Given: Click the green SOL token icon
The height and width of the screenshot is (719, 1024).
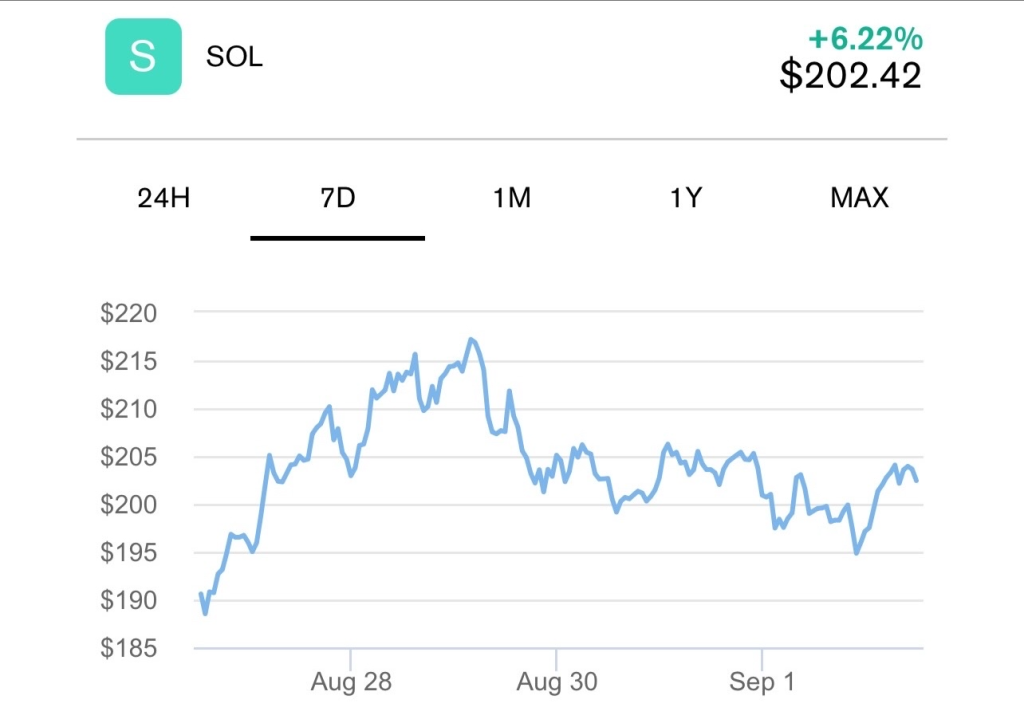Looking at the screenshot, I should (x=143, y=57).
